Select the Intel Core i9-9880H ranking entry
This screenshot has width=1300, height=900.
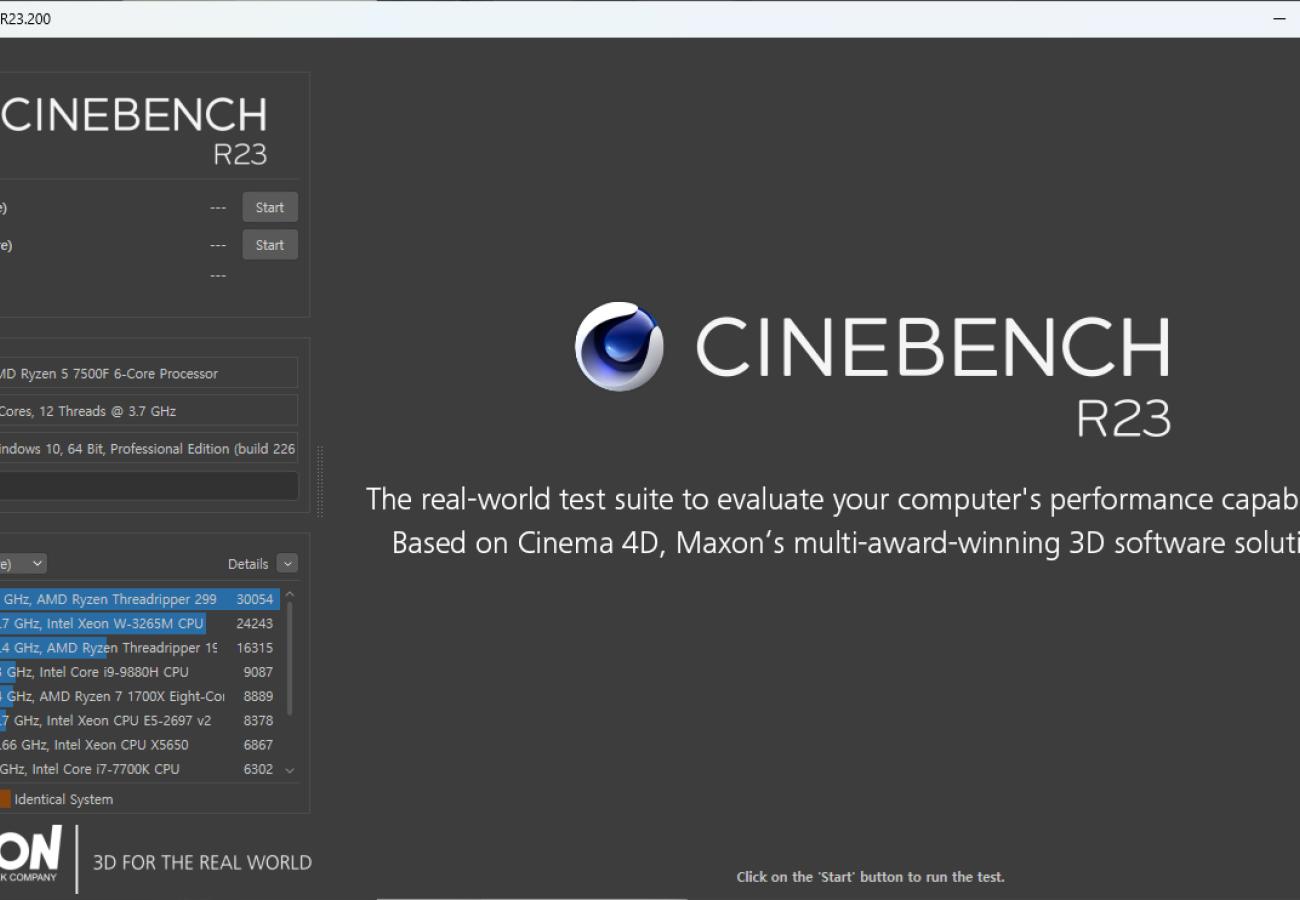(x=140, y=672)
